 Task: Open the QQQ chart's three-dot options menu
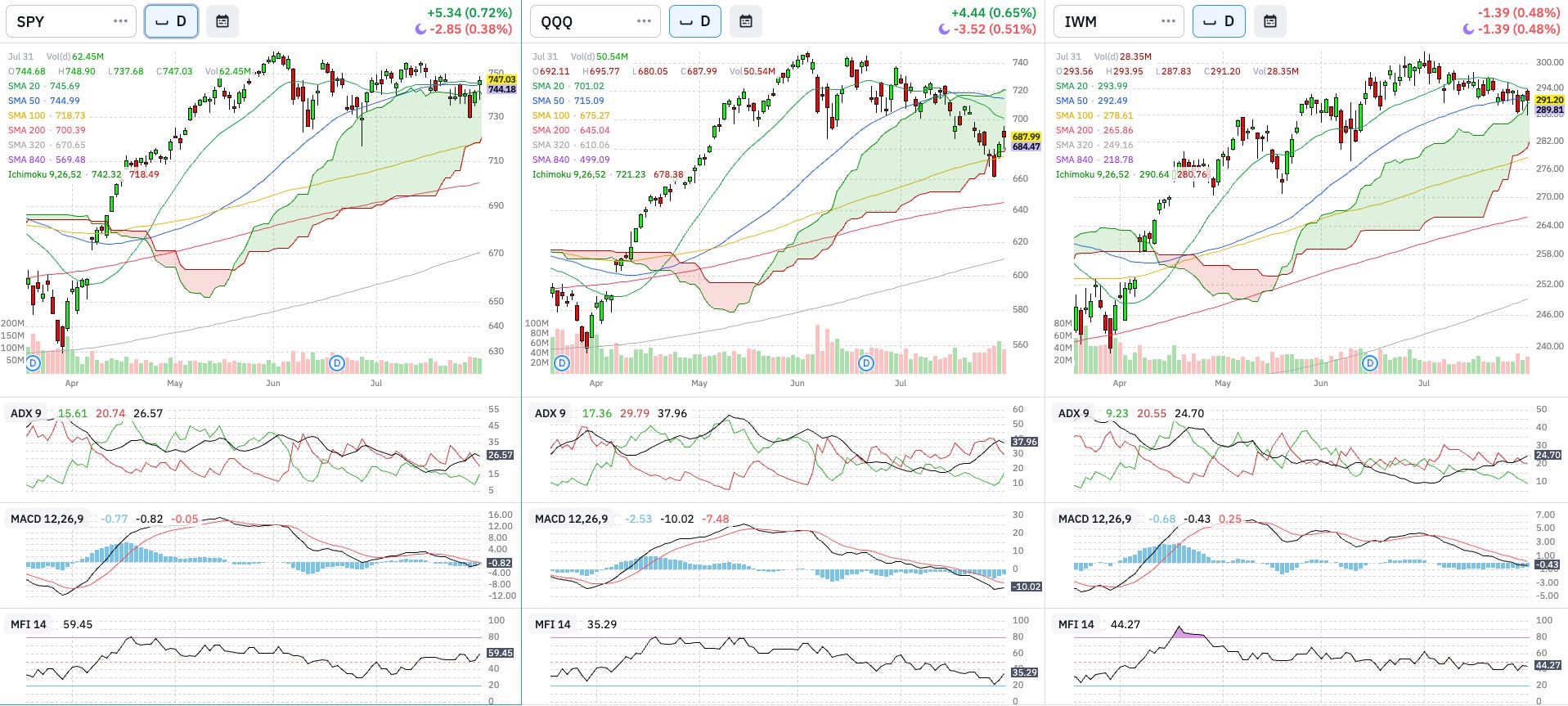click(645, 21)
